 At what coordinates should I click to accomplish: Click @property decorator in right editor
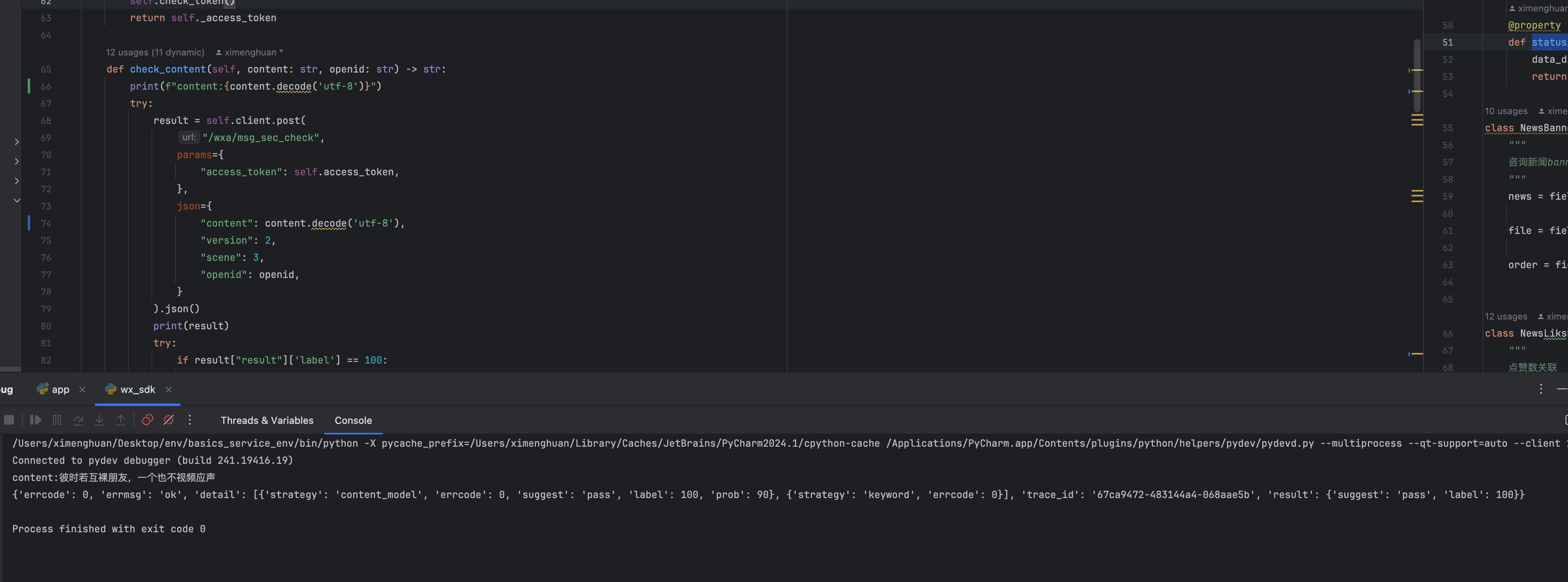[1534, 26]
